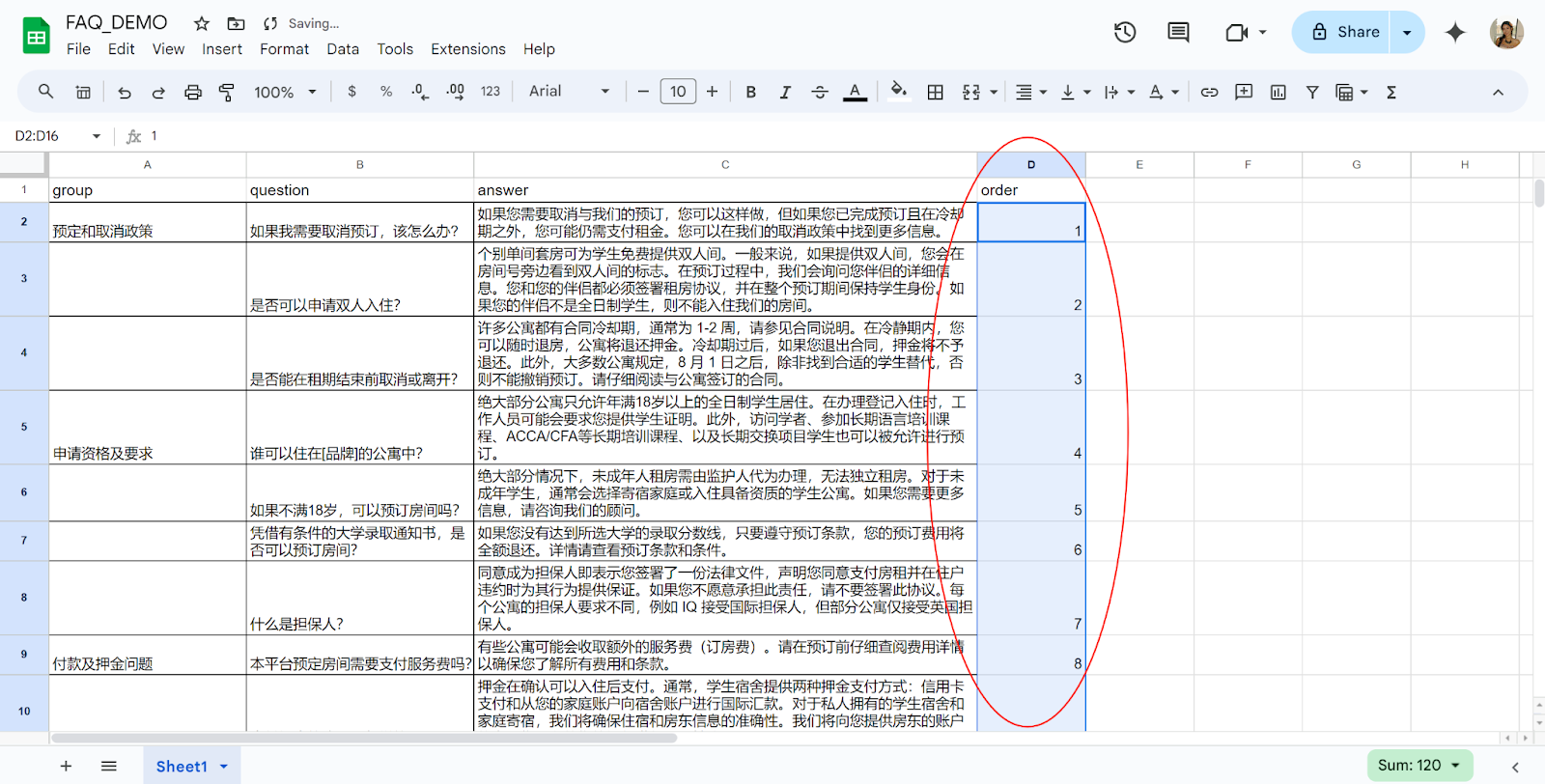Create a filter funnel icon
This screenshot has width=1545, height=784.
point(1312,92)
